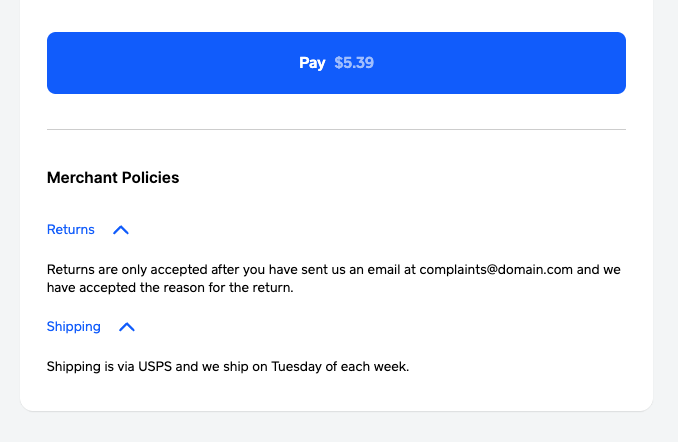Select the Returns policy description's first line
Screen dimensions: 678x442
334,270
